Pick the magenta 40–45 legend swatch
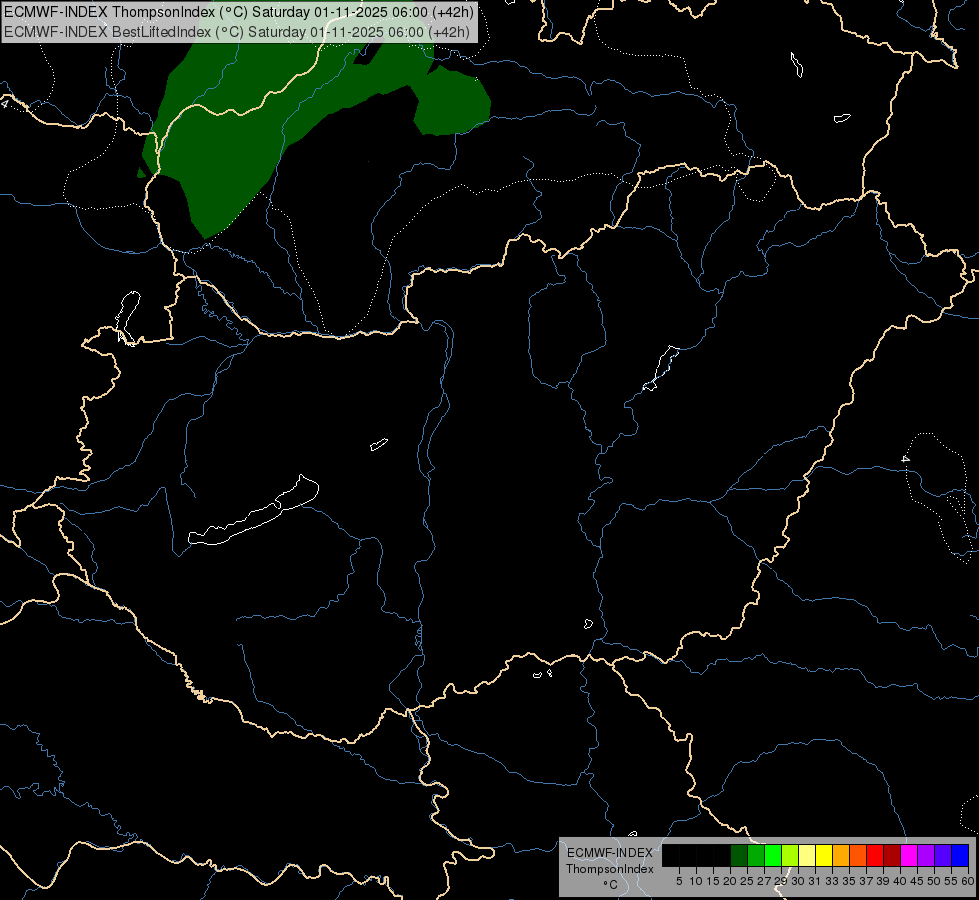The image size is (979, 900). pyautogui.click(x=909, y=856)
